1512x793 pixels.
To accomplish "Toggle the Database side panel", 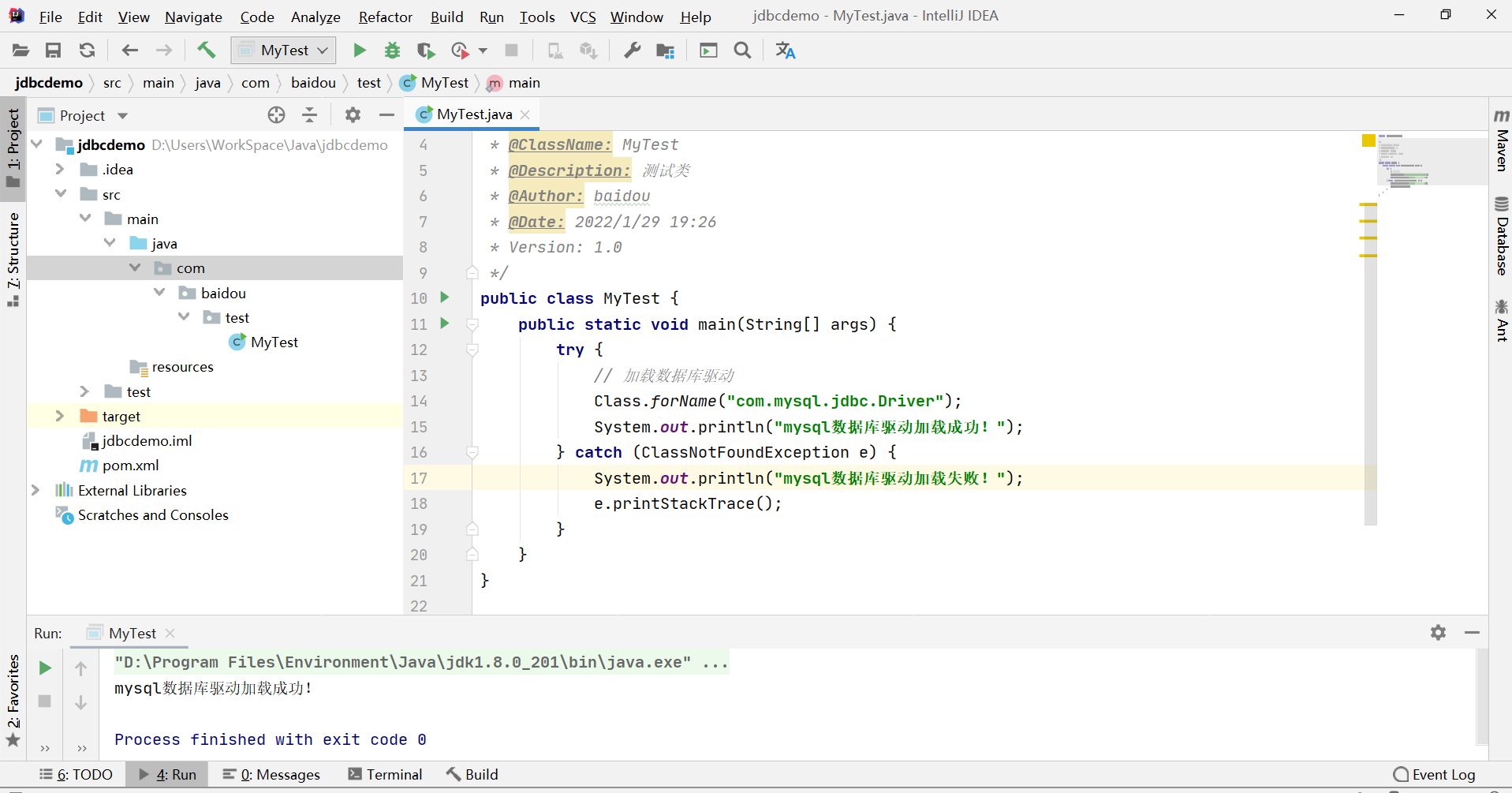I will (1501, 236).
